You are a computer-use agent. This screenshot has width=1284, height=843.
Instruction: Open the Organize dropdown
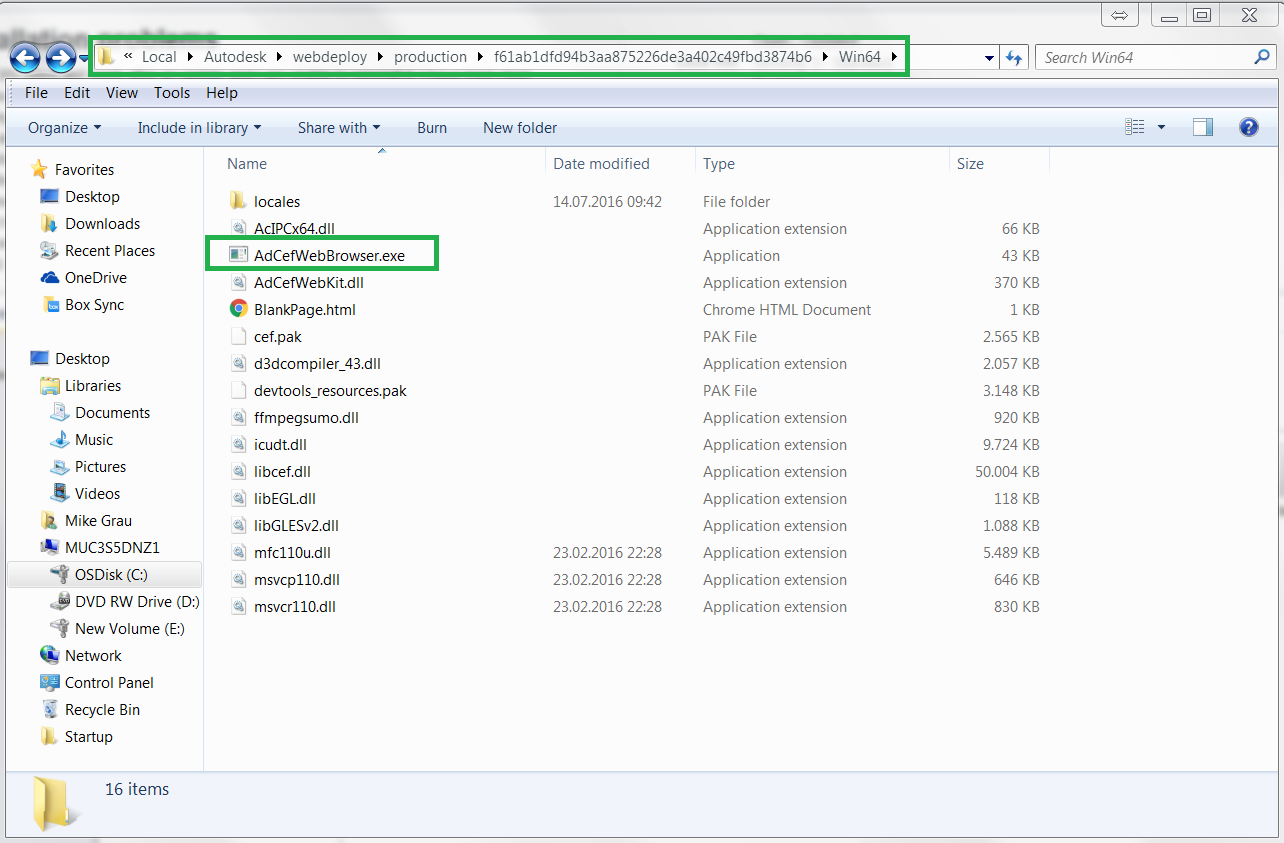64,127
